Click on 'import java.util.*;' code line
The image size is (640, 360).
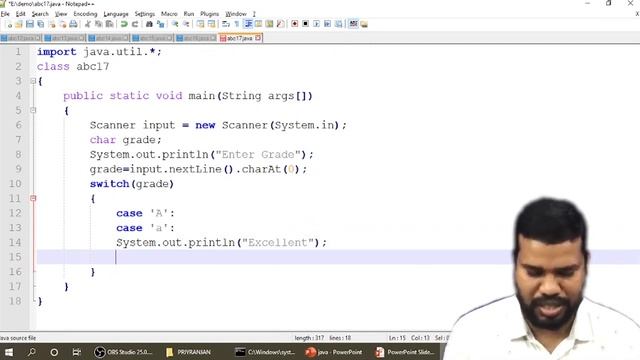click(x=99, y=52)
